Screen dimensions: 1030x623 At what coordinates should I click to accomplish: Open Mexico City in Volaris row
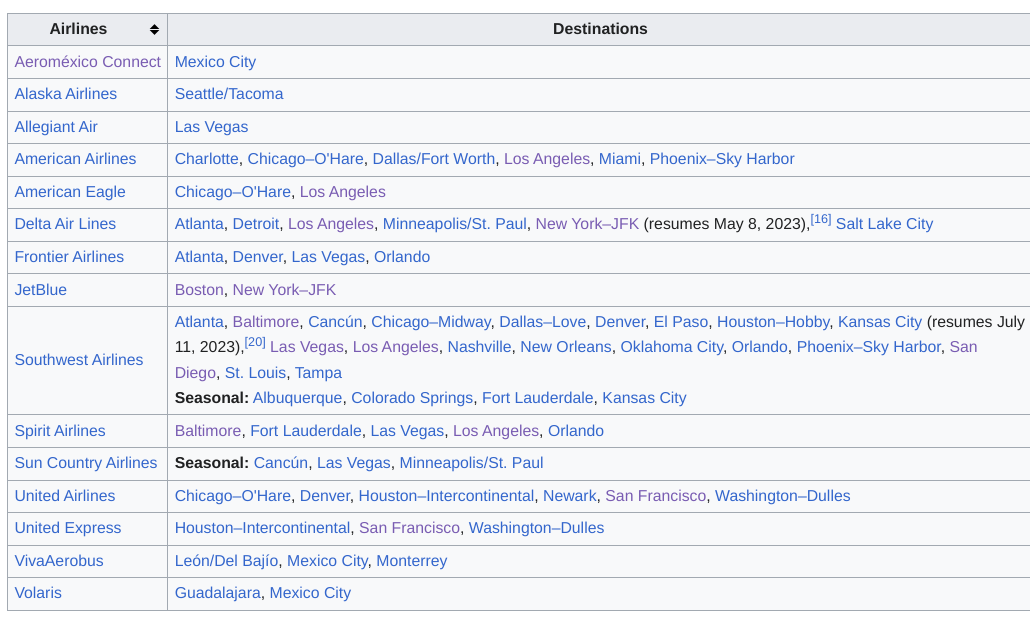pyautogui.click(x=310, y=593)
